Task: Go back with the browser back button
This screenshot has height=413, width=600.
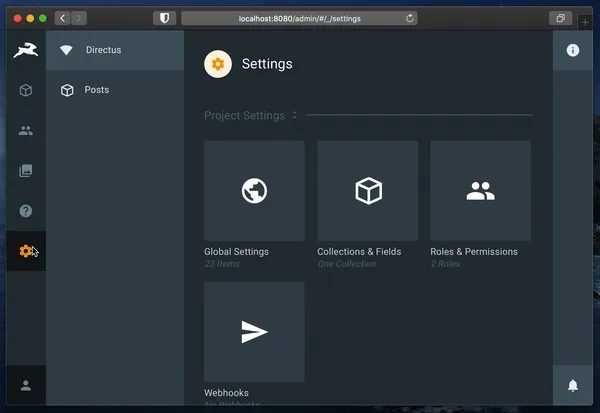Action: [x=62, y=18]
